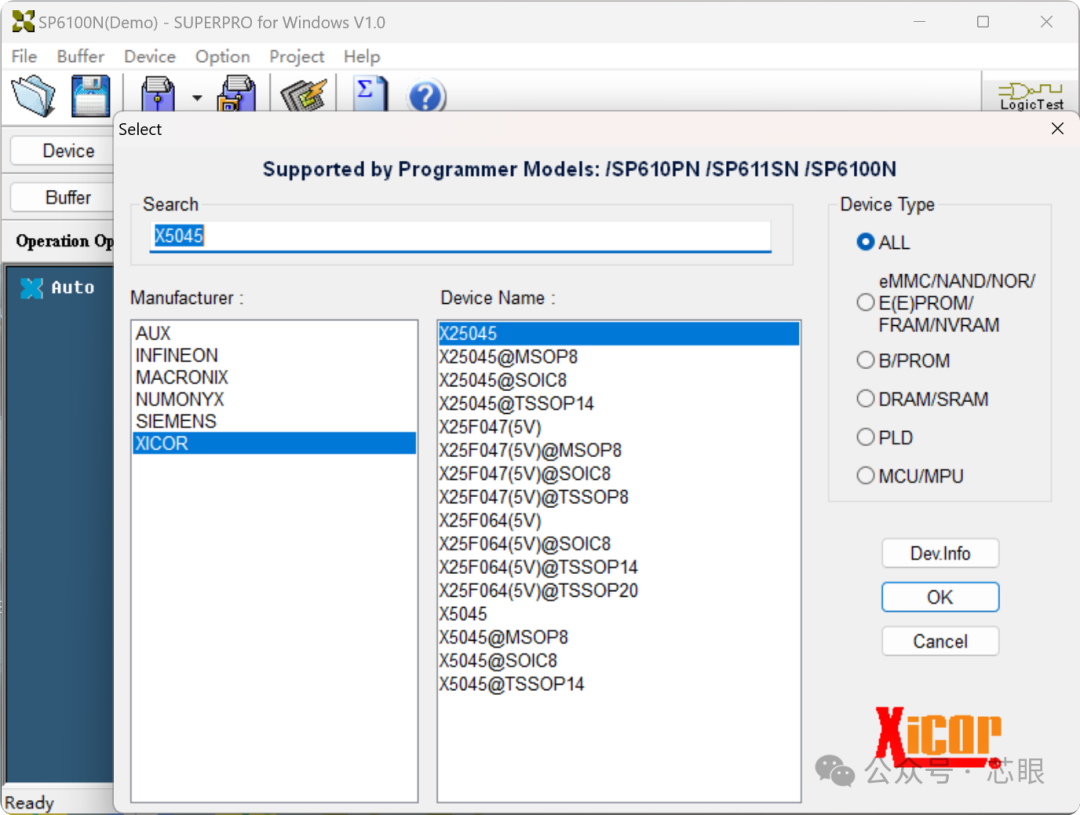Select X25F064(5V)@SOIC8 device
Image resolution: width=1080 pixels, height=815 pixels.
point(619,544)
